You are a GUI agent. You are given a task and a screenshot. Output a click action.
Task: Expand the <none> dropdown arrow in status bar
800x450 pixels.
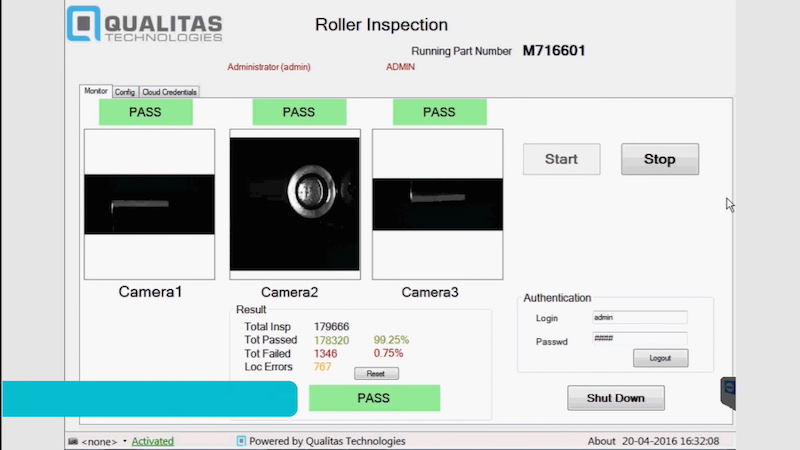pyautogui.click(x=124, y=441)
